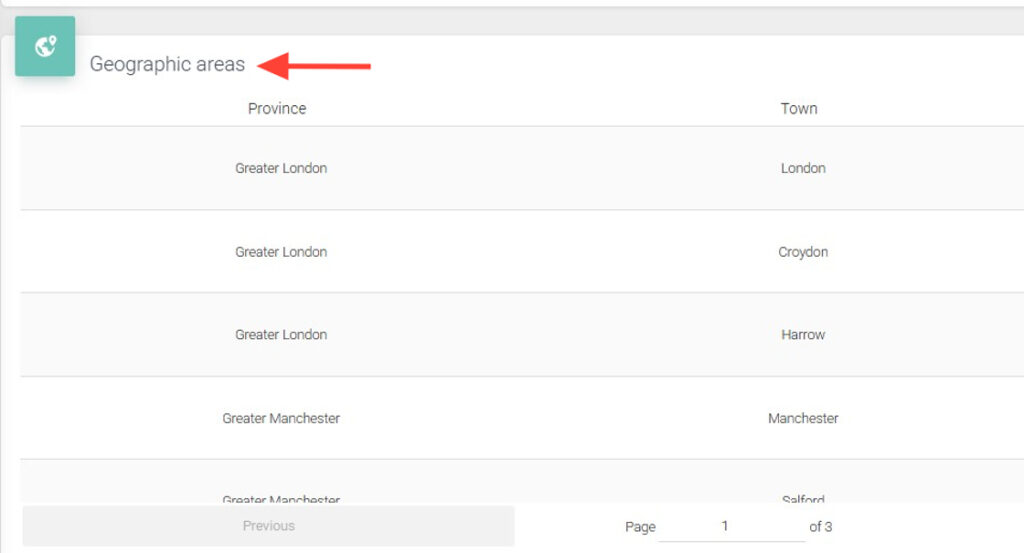
Task: Click the 'of 3' total pages text
Action: [821, 527]
